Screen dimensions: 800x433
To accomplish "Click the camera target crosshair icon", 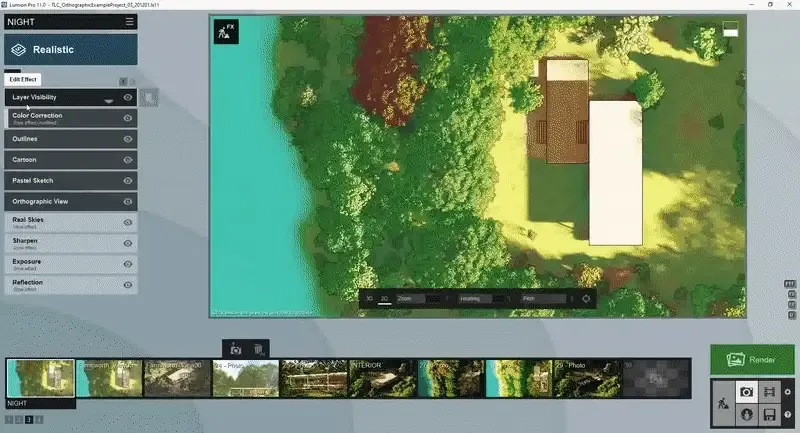I will pyautogui.click(x=586, y=299).
